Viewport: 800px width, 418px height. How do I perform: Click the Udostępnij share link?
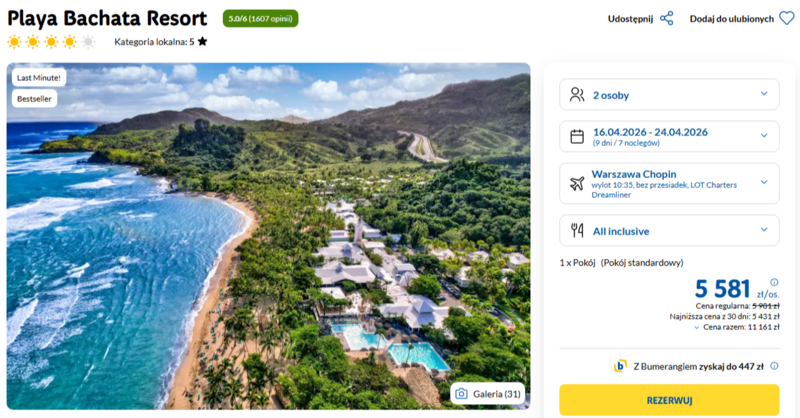click(x=630, y=18)
